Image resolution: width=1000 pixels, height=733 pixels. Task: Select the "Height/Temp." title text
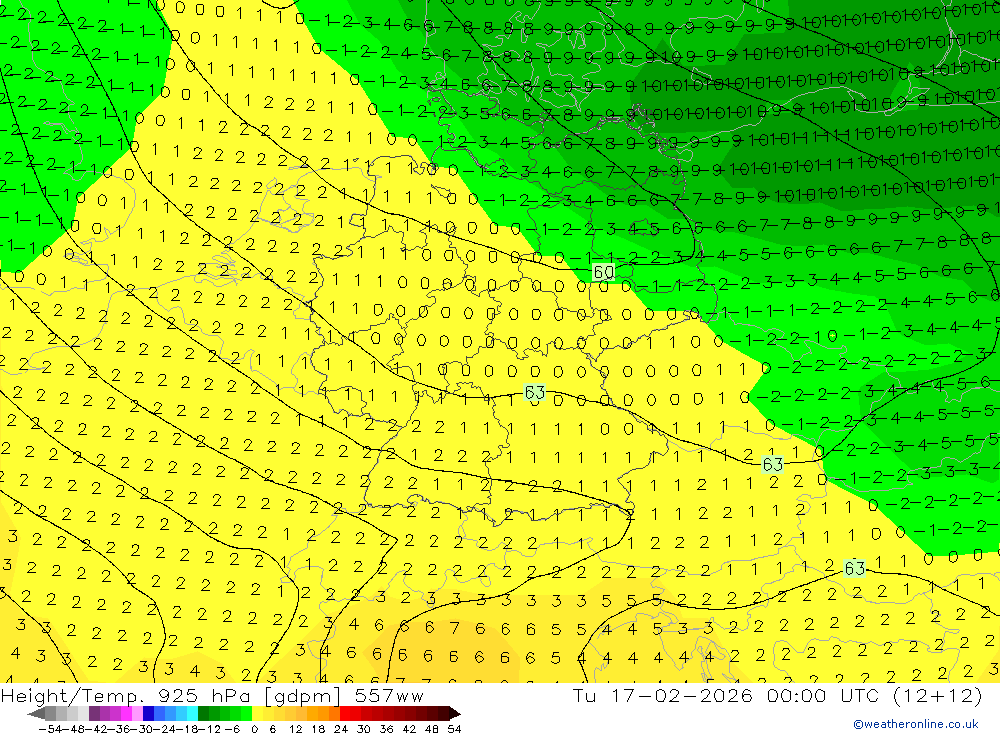[x=71, y=696]
